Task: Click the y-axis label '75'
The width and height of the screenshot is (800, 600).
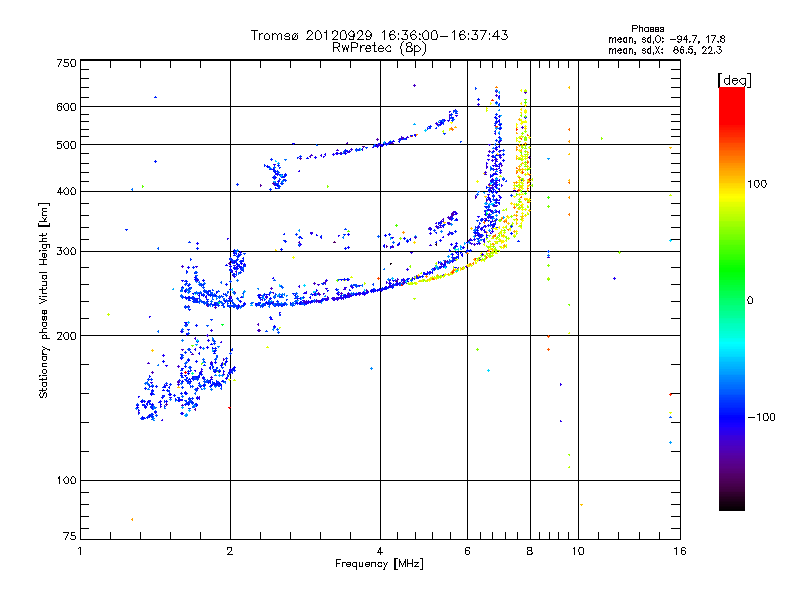Action: point(70,536)
